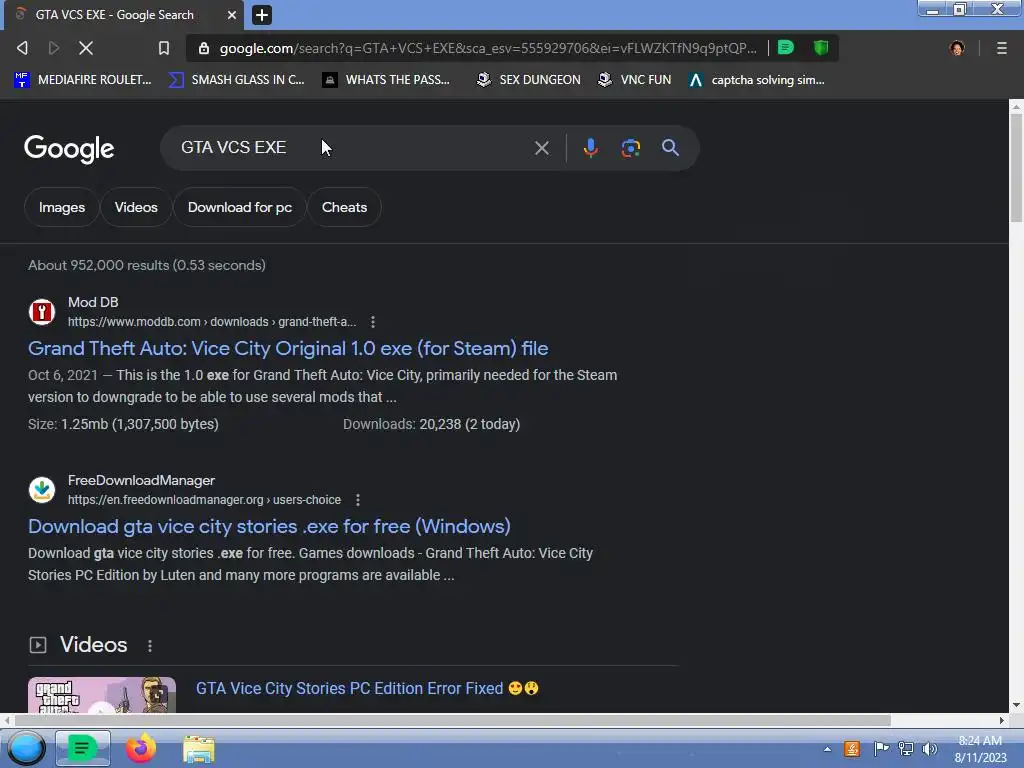
Task: Filter results by Images
Action: coord(61,207)
